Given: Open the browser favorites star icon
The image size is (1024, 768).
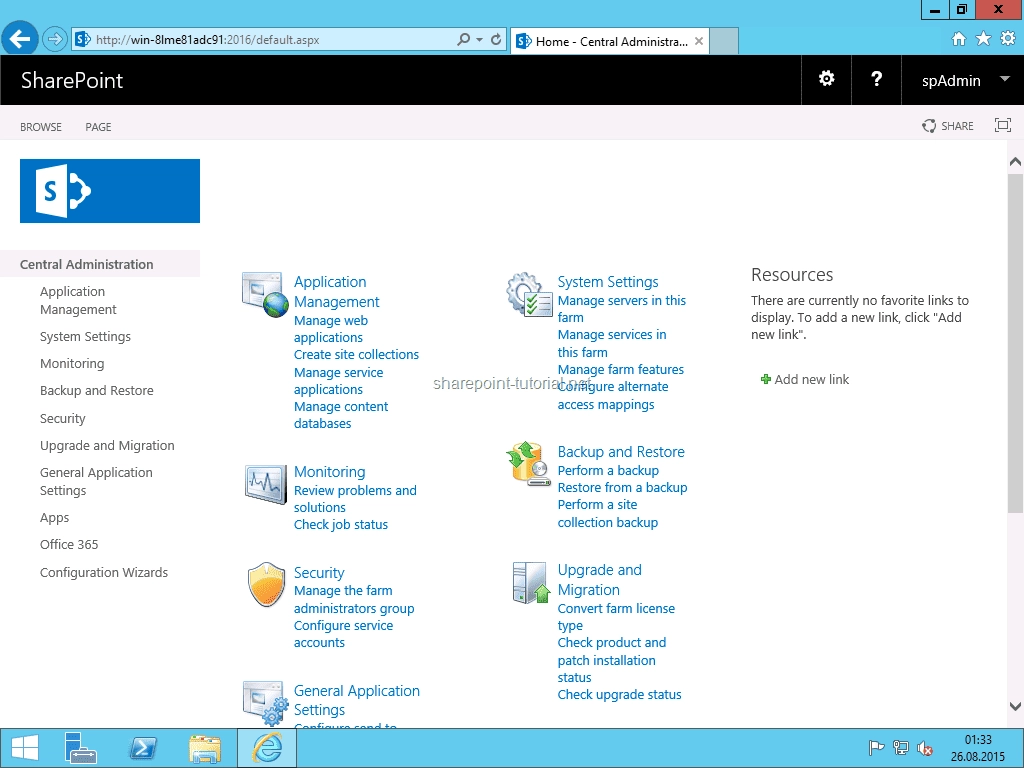Looking at the screenshot, I should tap(983, 39).
